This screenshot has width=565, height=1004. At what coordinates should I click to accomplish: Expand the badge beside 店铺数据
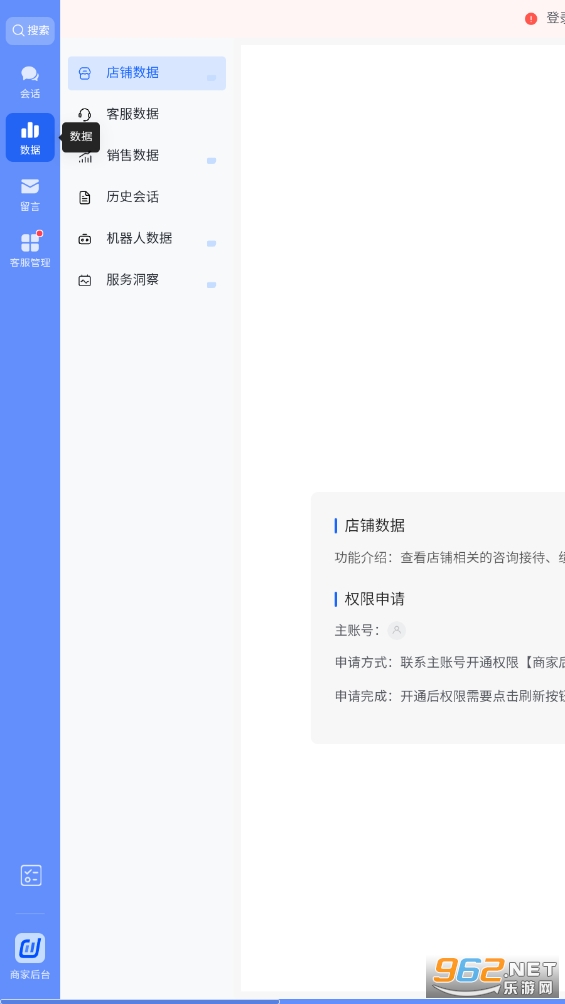pos(211,78)
